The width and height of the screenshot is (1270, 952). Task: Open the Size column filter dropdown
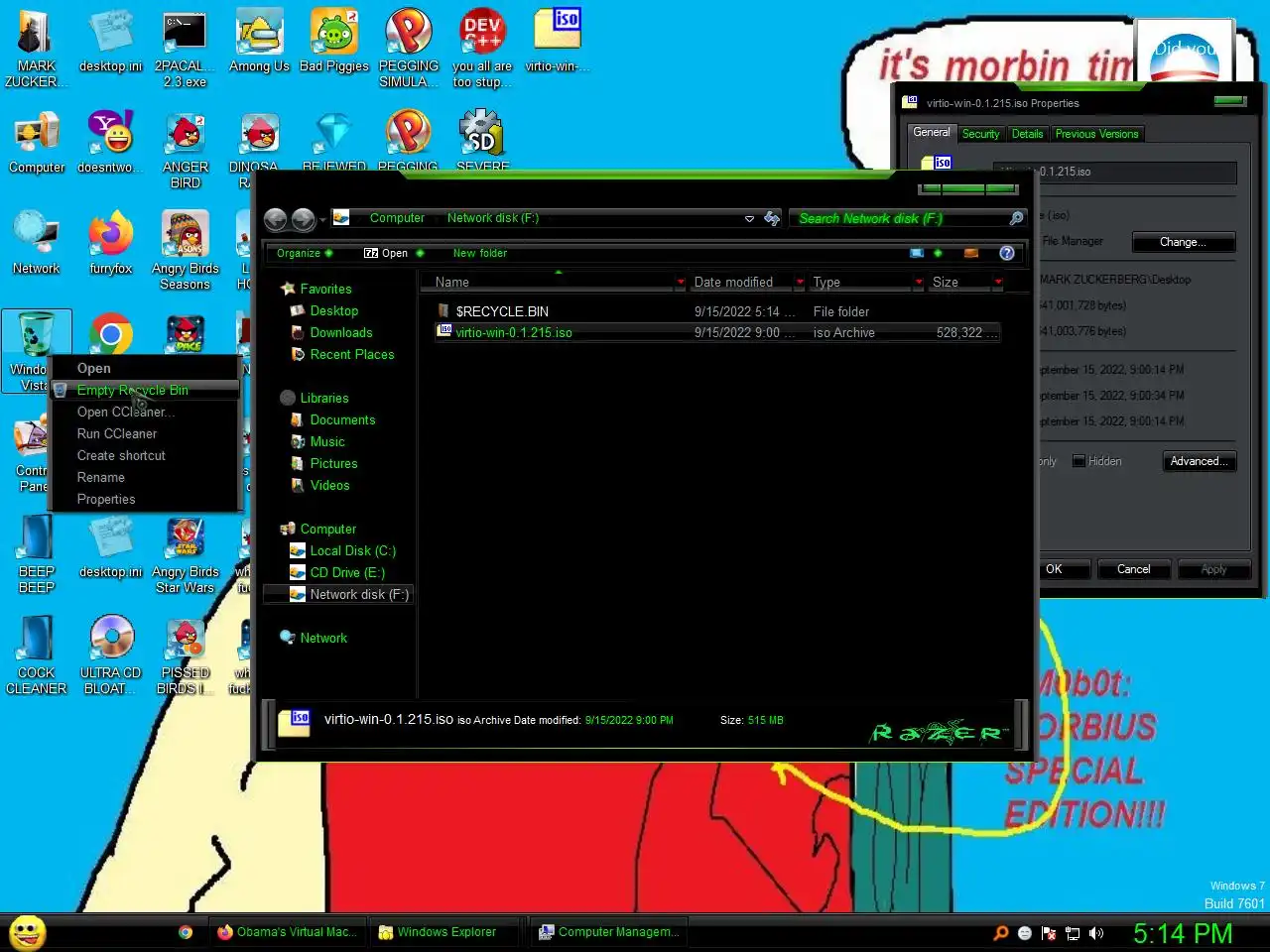click(998, 283)
